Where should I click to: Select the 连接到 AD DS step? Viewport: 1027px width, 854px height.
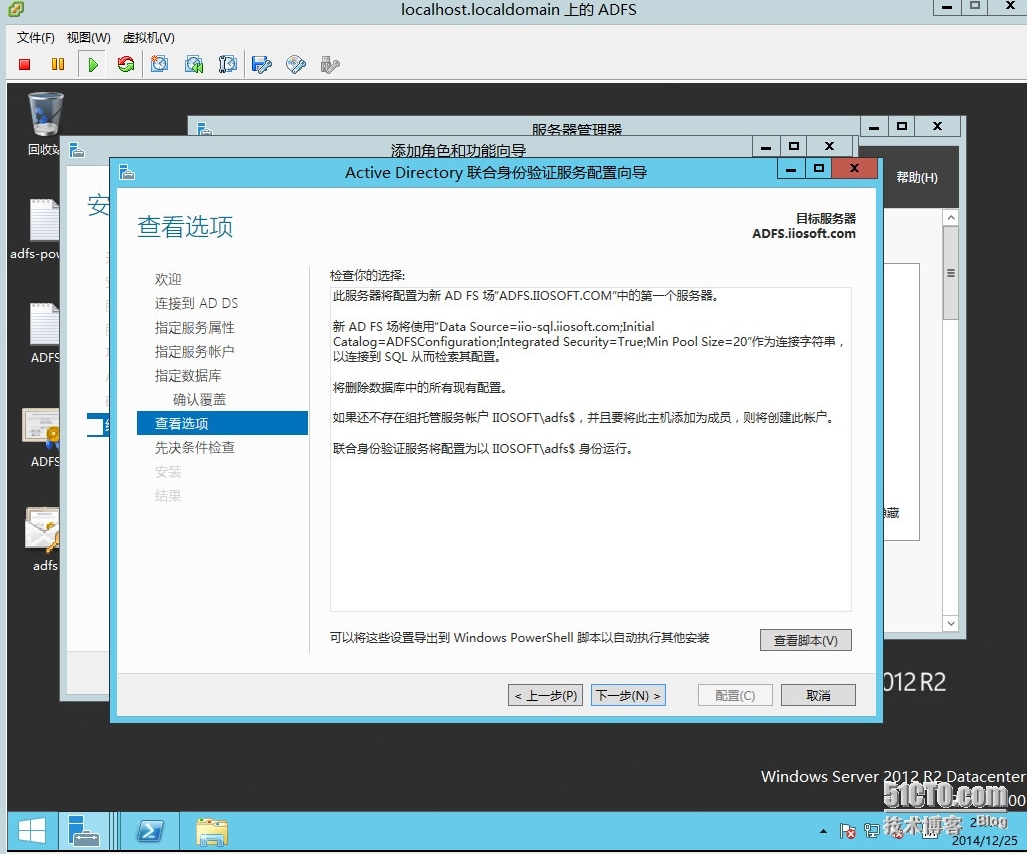pos(196,303)
